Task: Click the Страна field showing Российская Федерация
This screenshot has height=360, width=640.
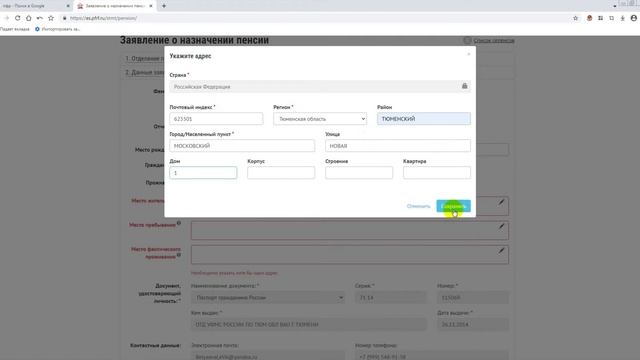Action: pyautogui.click(x=320, y=87)
